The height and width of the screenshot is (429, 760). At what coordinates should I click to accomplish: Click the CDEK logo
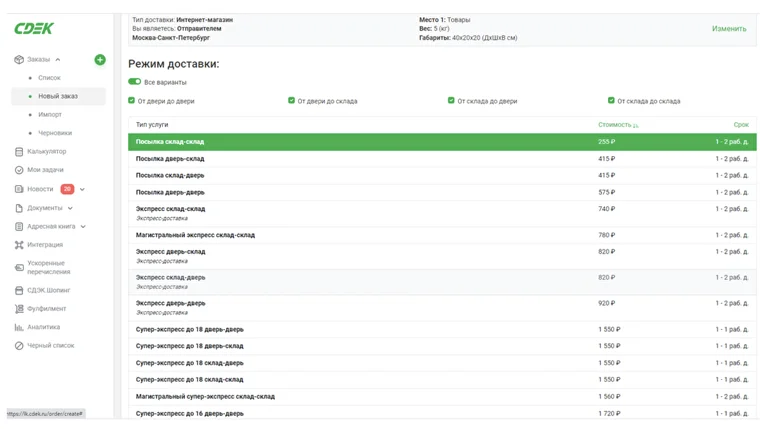click(x=33, y=29)
